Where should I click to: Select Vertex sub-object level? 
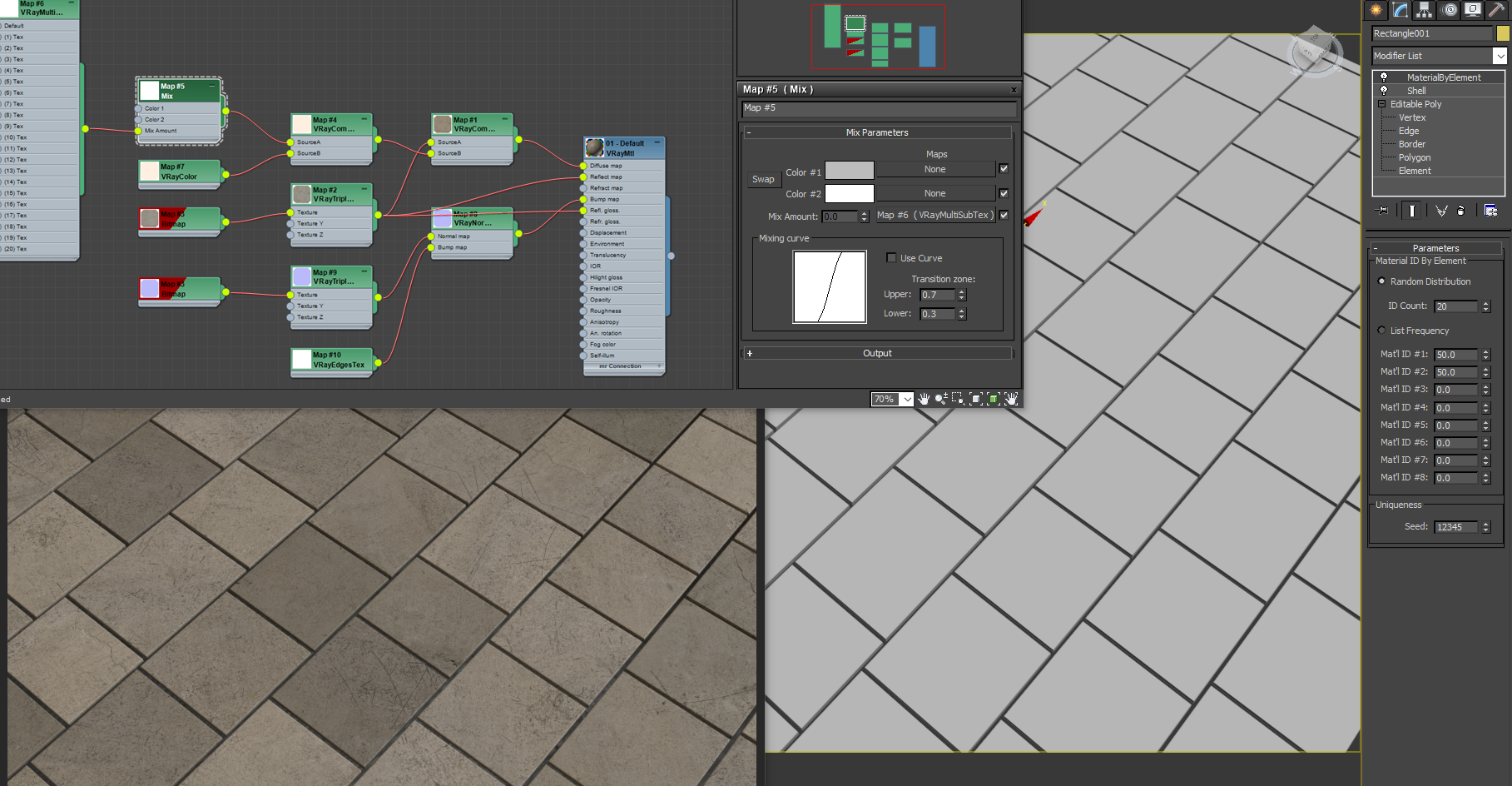tap(1412, 117)
